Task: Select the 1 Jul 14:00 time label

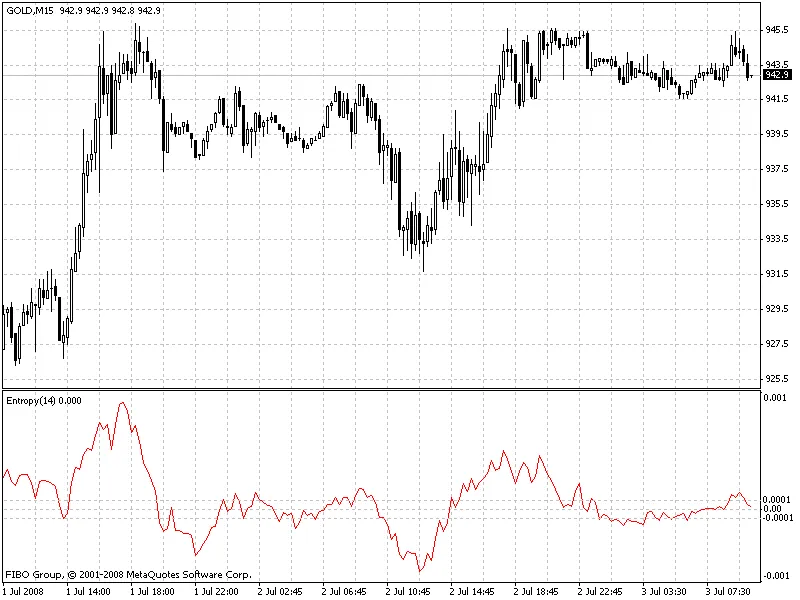Action: 89,591
